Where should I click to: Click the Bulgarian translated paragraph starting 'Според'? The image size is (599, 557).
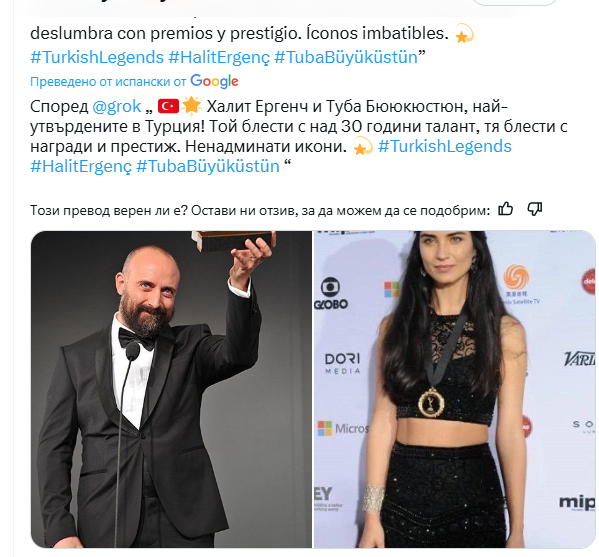click(x=299, y=136)
